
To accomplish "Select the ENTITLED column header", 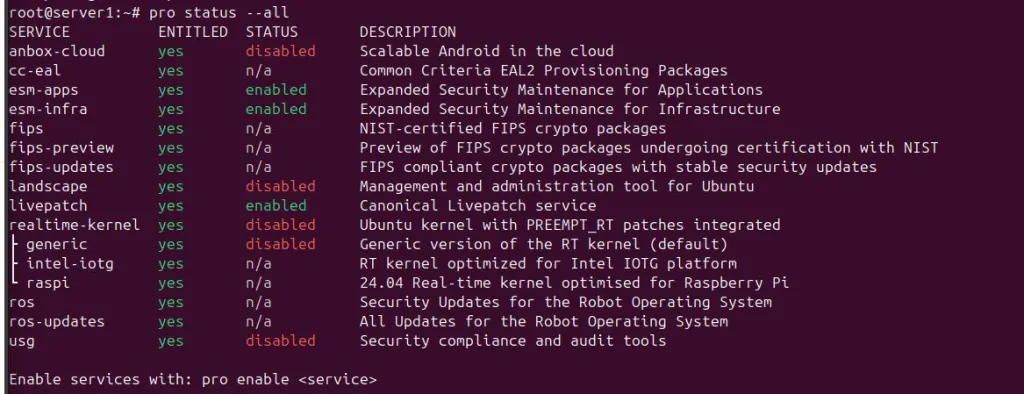I will 193,32.
